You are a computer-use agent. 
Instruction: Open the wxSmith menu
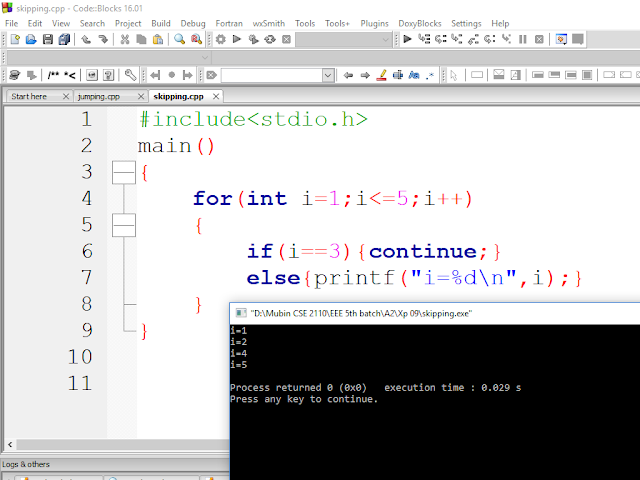[269, 23]
